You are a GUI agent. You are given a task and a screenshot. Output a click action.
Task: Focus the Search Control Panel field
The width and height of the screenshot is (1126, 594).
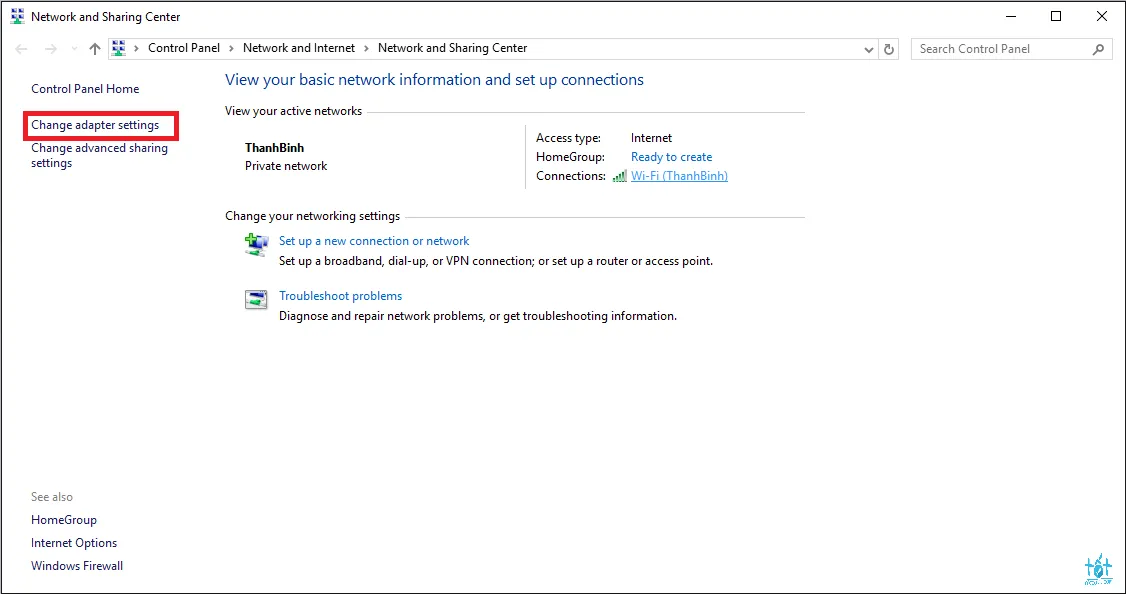(1000, 49)
